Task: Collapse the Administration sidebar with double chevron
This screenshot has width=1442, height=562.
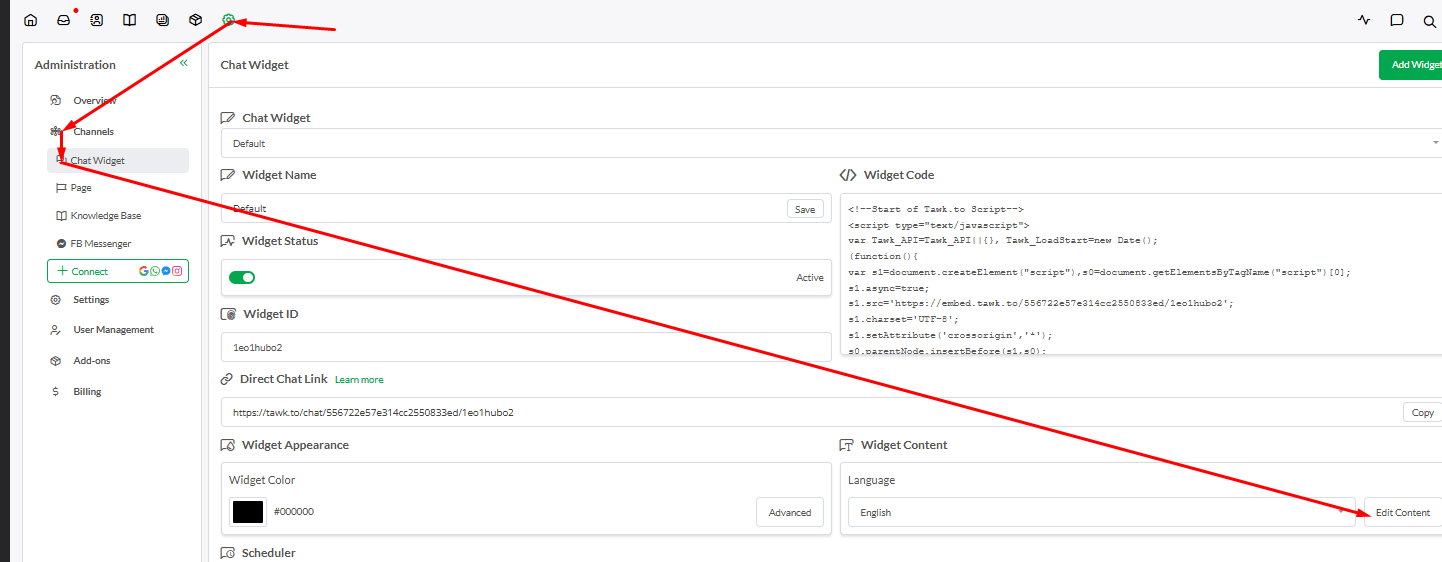Action: [183, 63]
